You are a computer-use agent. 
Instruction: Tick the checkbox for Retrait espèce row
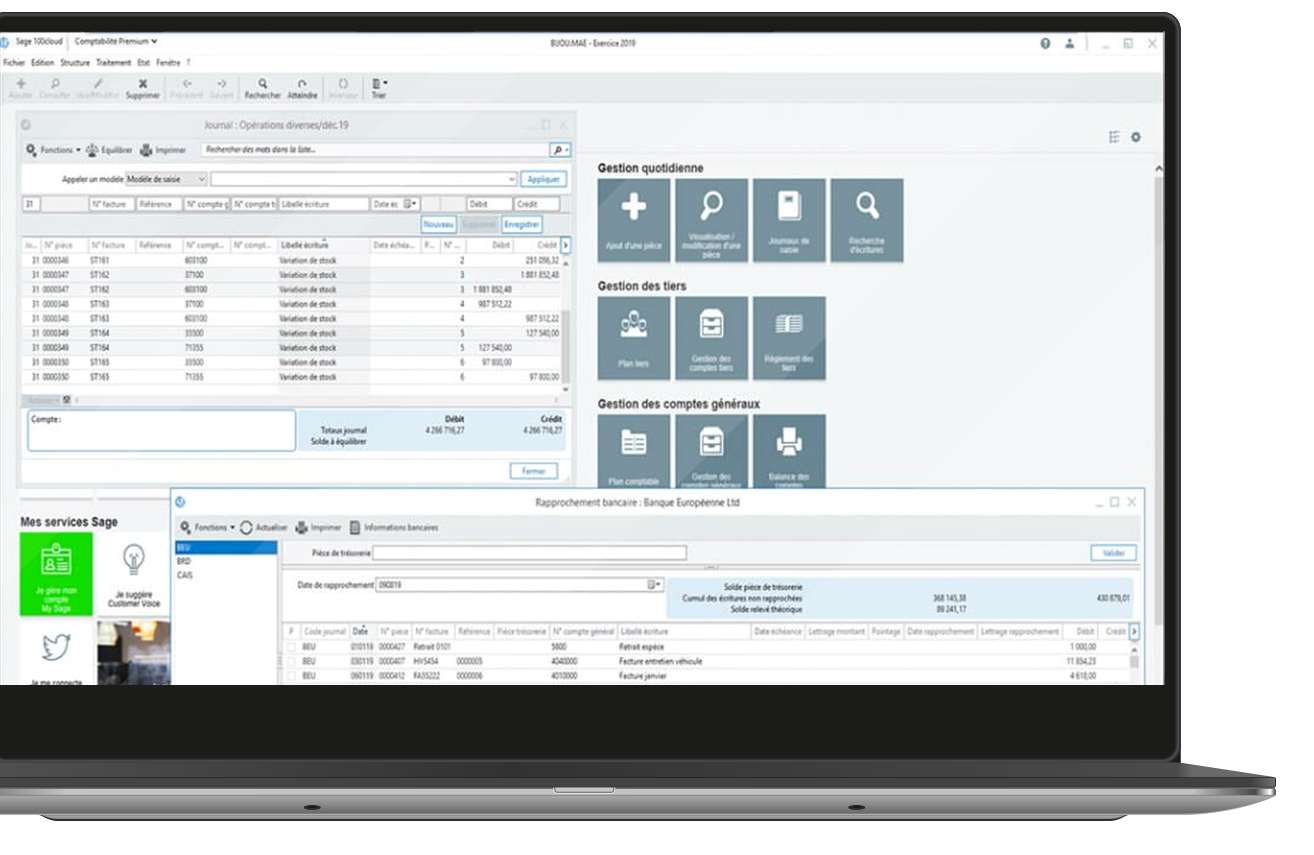pos(291,647)
